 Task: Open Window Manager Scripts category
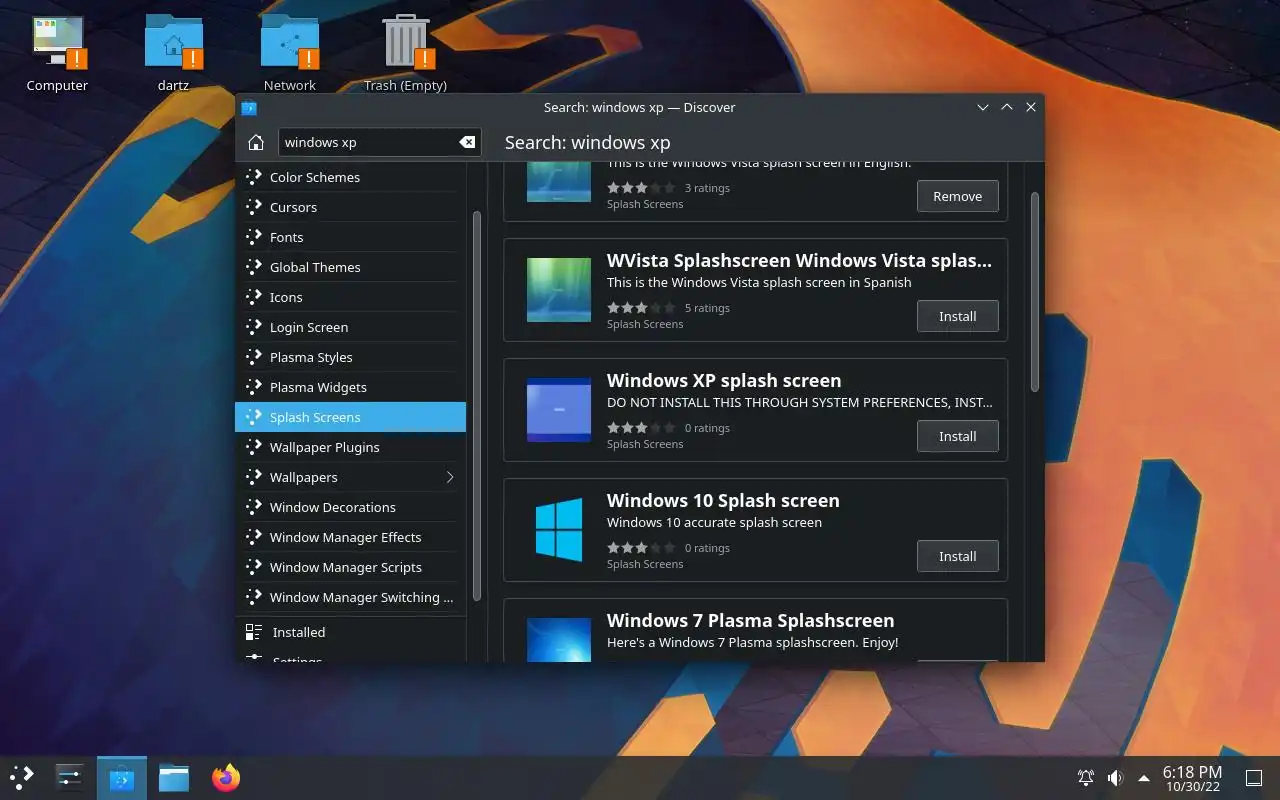(x=350, y=567)
